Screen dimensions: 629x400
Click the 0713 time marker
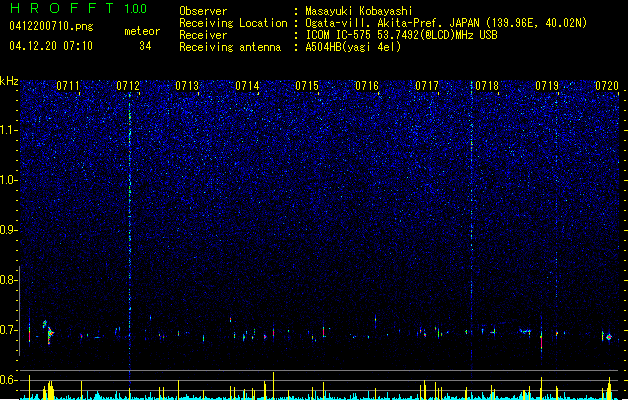pos(187,86)
